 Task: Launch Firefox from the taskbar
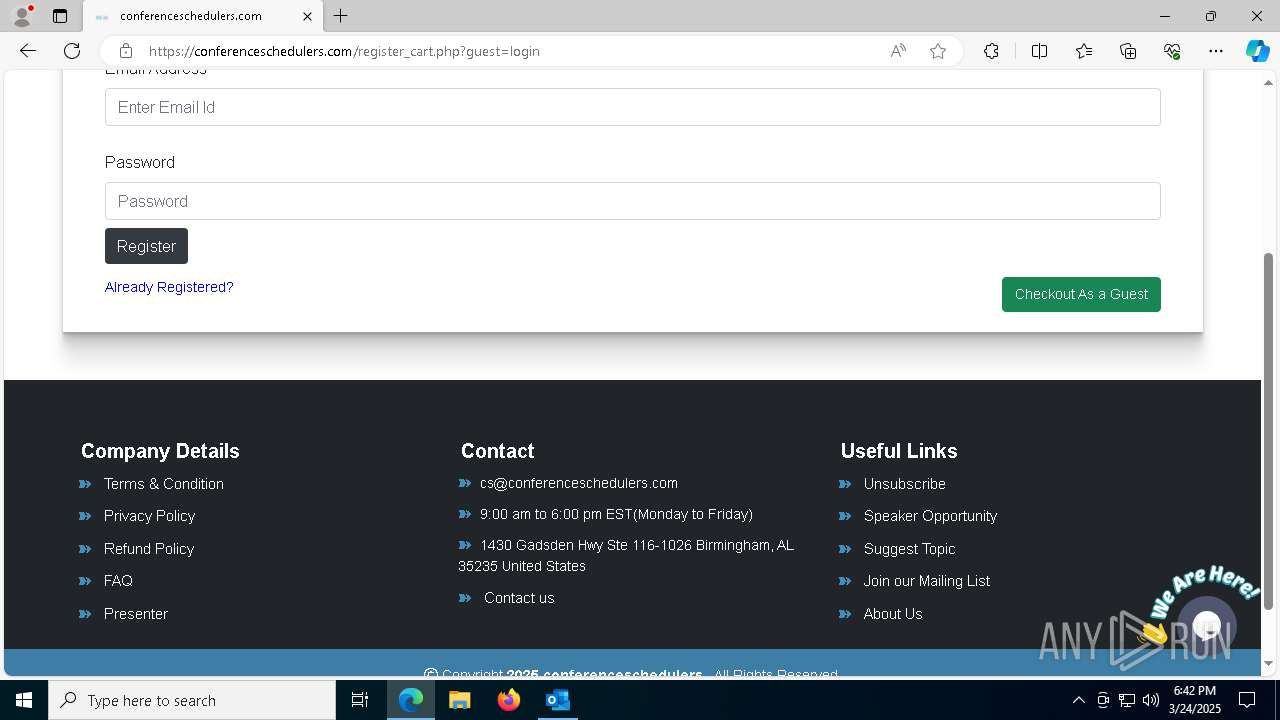pyautogui.click(x=509, y=700)
